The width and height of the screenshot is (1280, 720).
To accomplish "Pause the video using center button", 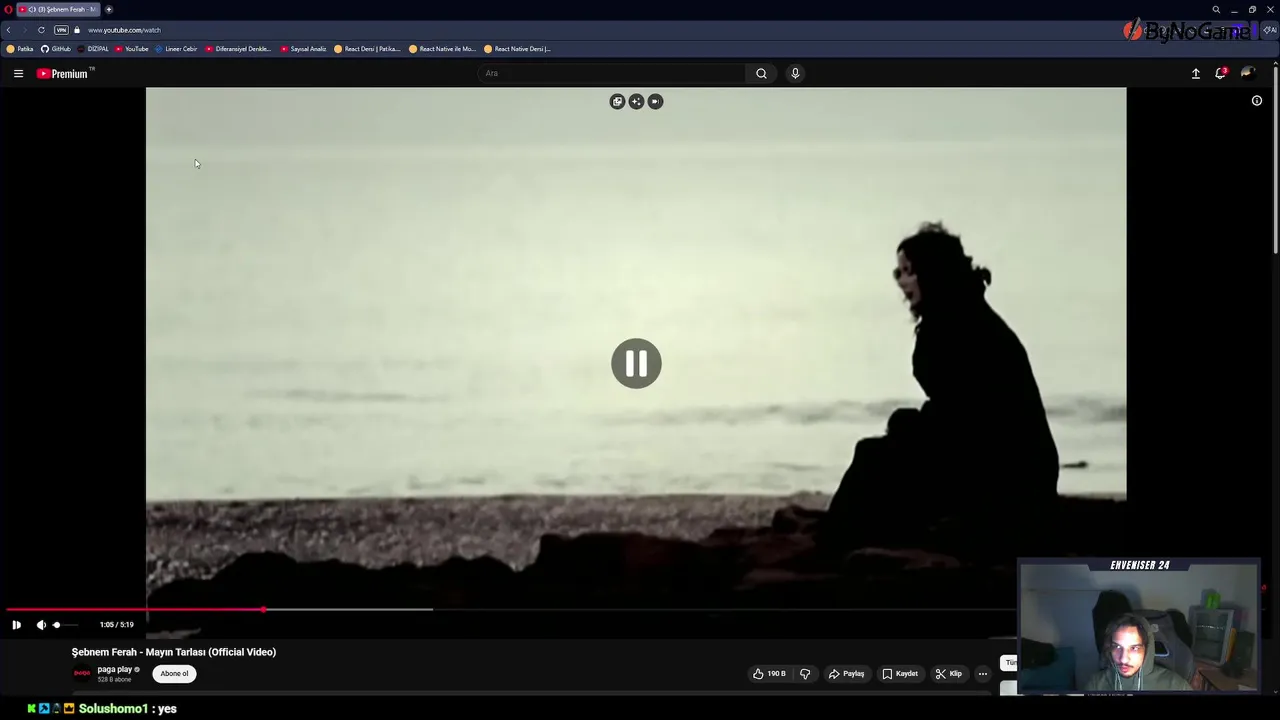I will [636, 363].
